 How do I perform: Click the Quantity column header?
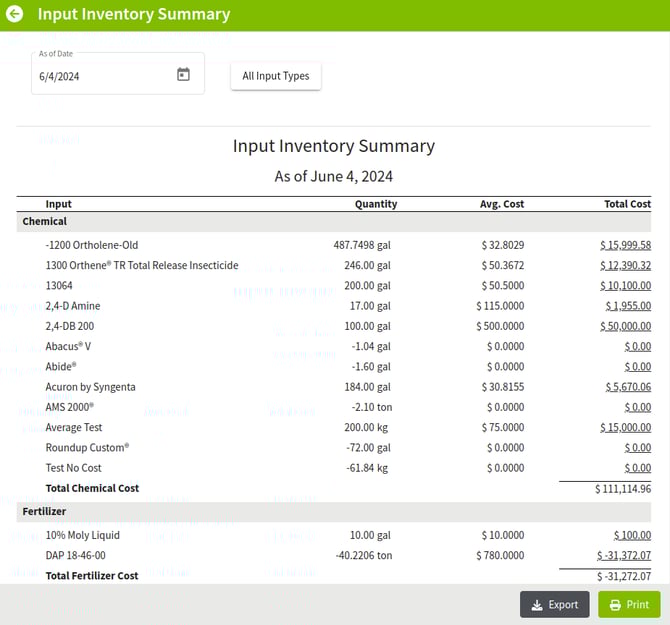(x=376, y=204)
